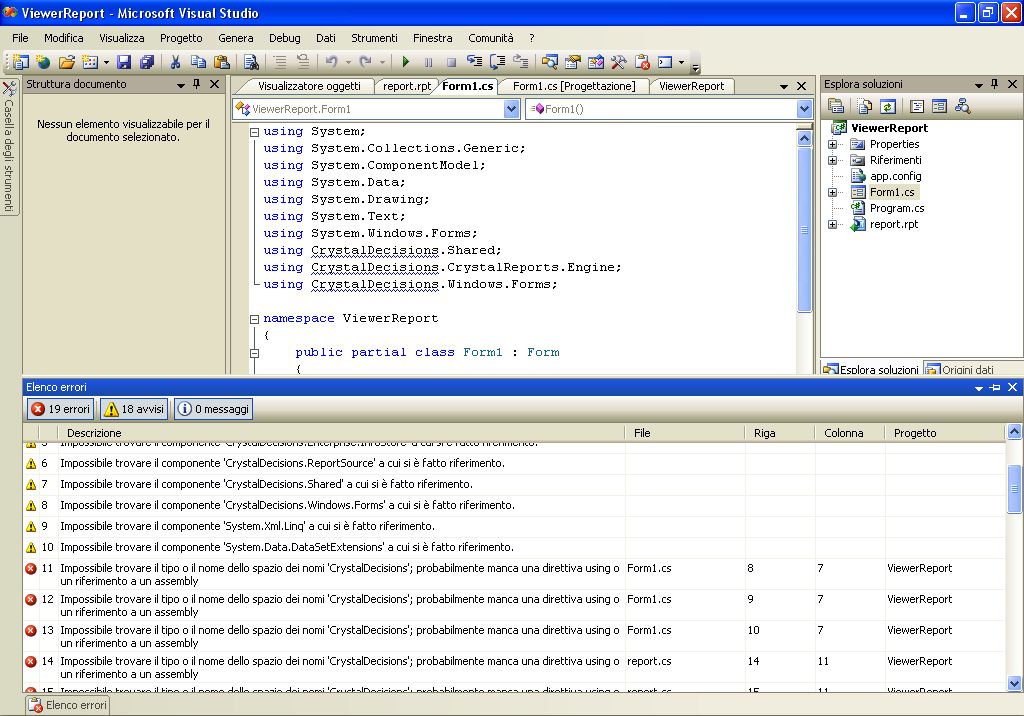The width and height of the screenshot is (1024, 716).
Task: Open the document tabs list dropdown arrow
Action: tap(784, 86)
